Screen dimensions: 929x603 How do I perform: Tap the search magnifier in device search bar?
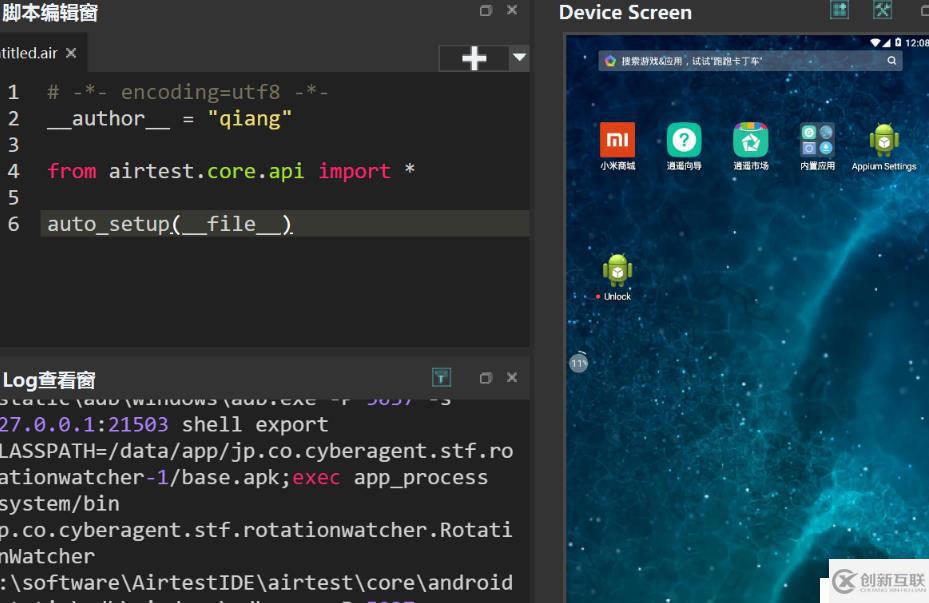tap(892, 60)
